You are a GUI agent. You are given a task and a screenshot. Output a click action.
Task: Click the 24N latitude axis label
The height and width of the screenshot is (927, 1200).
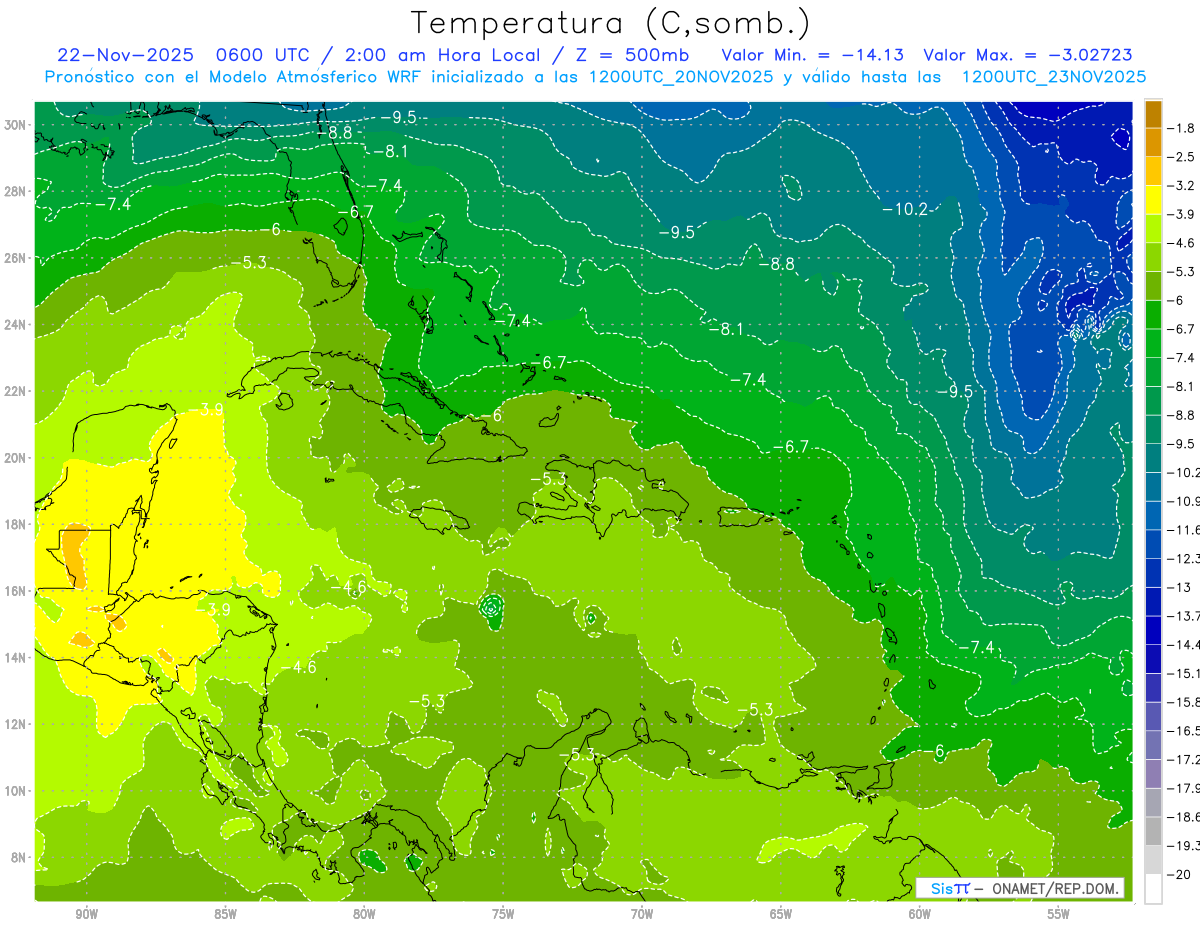point(17,325)
